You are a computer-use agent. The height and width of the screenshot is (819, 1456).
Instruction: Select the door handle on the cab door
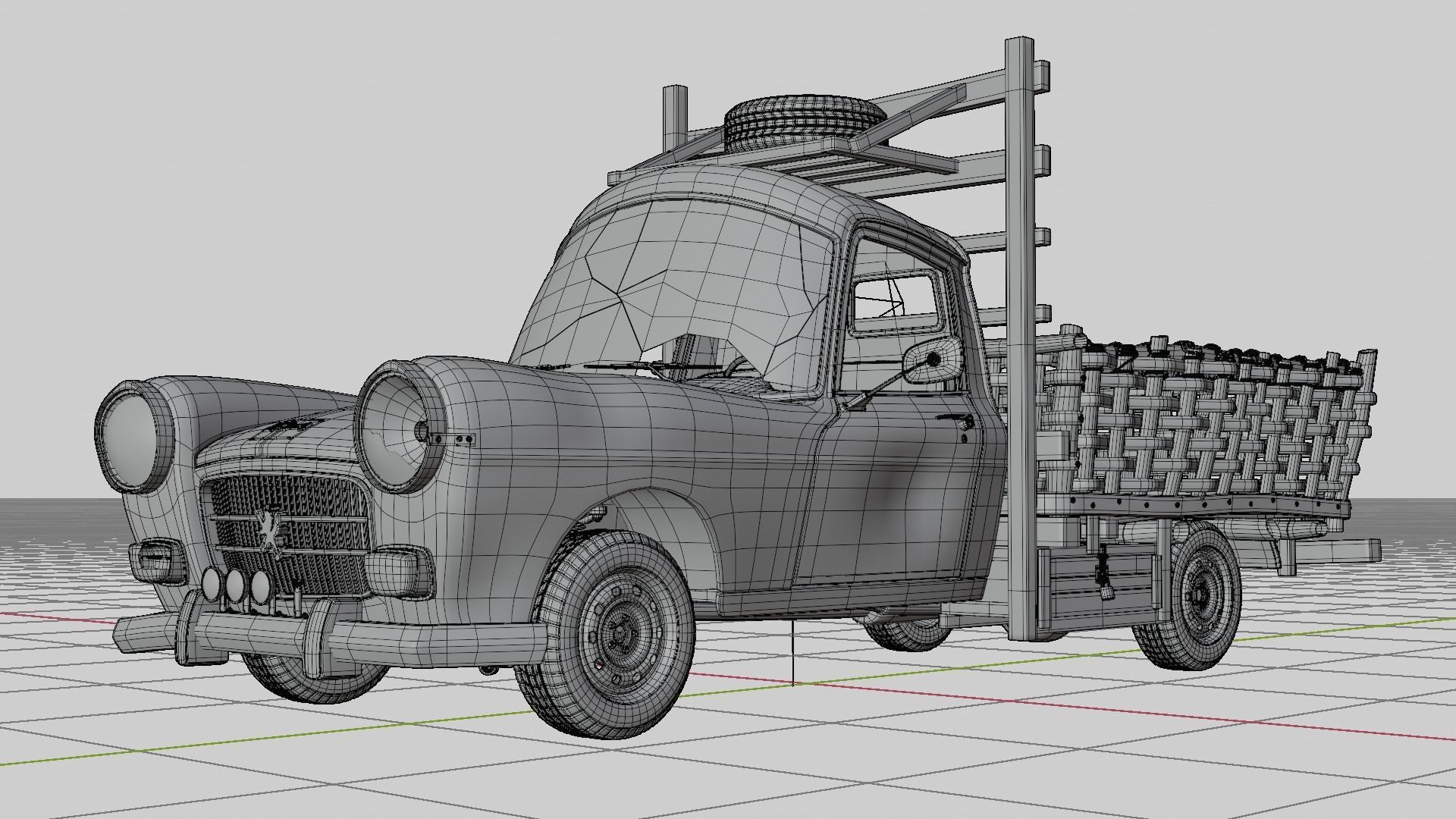point(954,419)
